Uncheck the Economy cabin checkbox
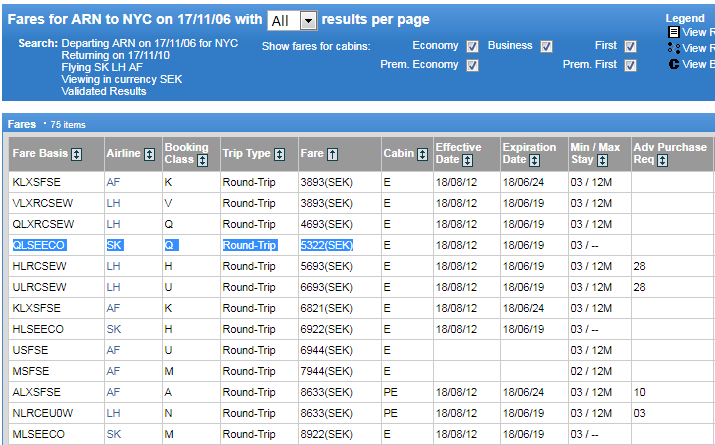Image resolution: width=715 pixels, height=445 pixels. point(472,46)
